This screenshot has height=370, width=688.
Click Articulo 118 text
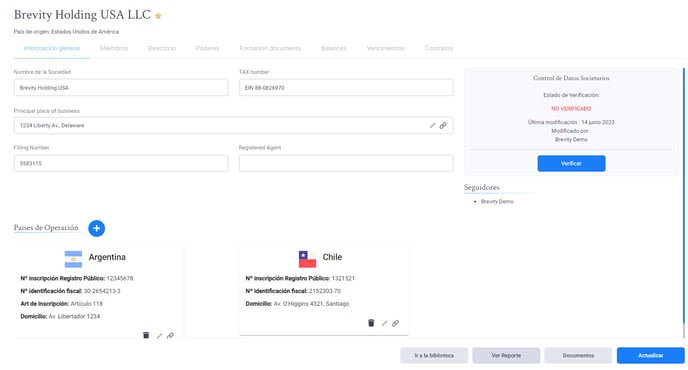point(86,304)
